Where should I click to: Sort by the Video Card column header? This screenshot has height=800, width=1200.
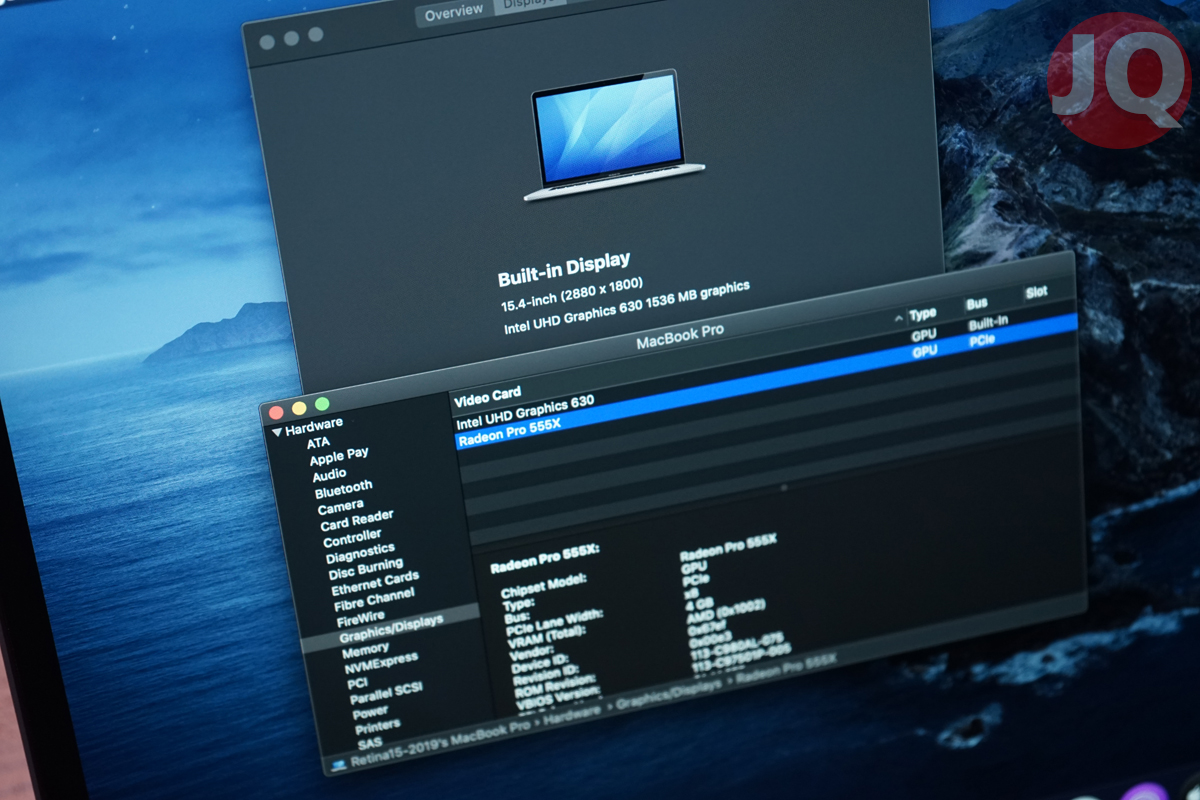(x=487, y=397)
